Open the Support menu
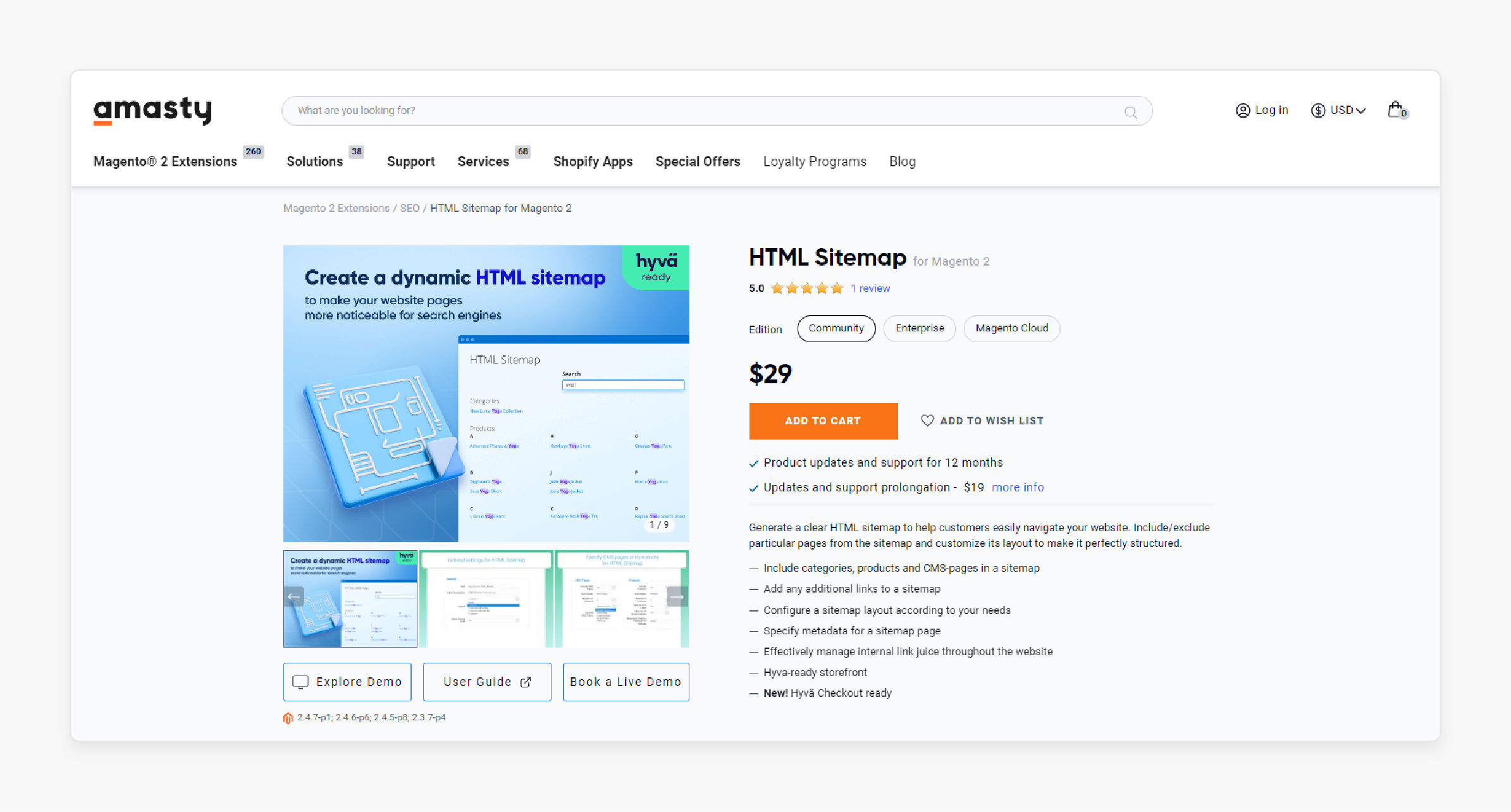The height and width of the screenshot is (812, 1511). pyautogui.click(x=411, y=162)
